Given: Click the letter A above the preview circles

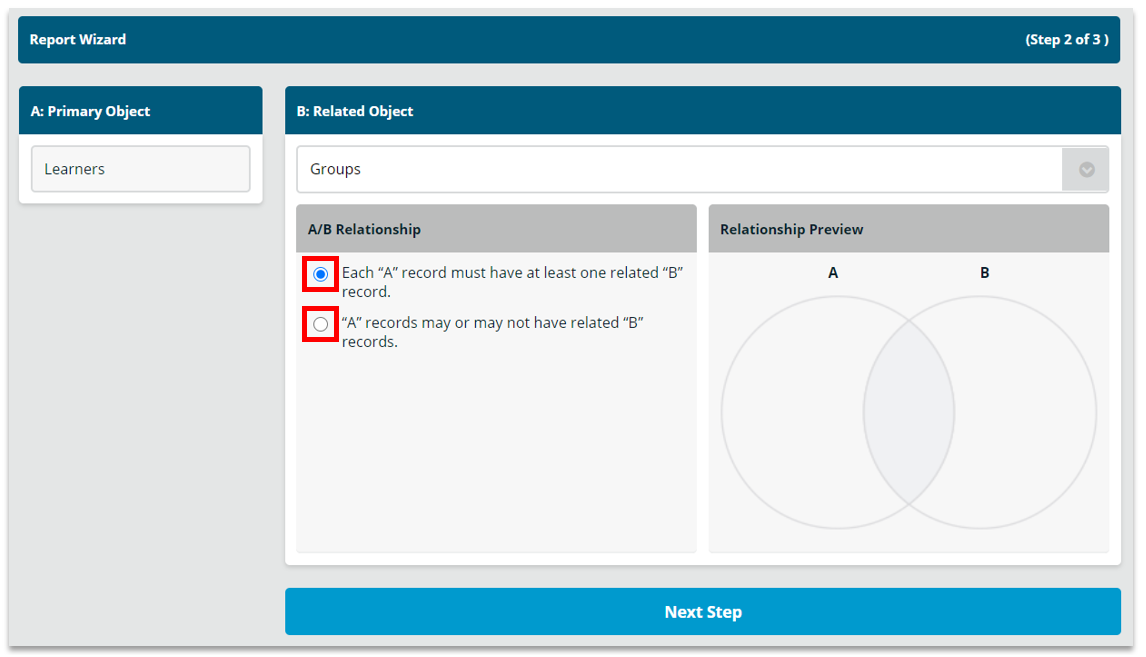Looking at the screenshot, I should [832, 273].
